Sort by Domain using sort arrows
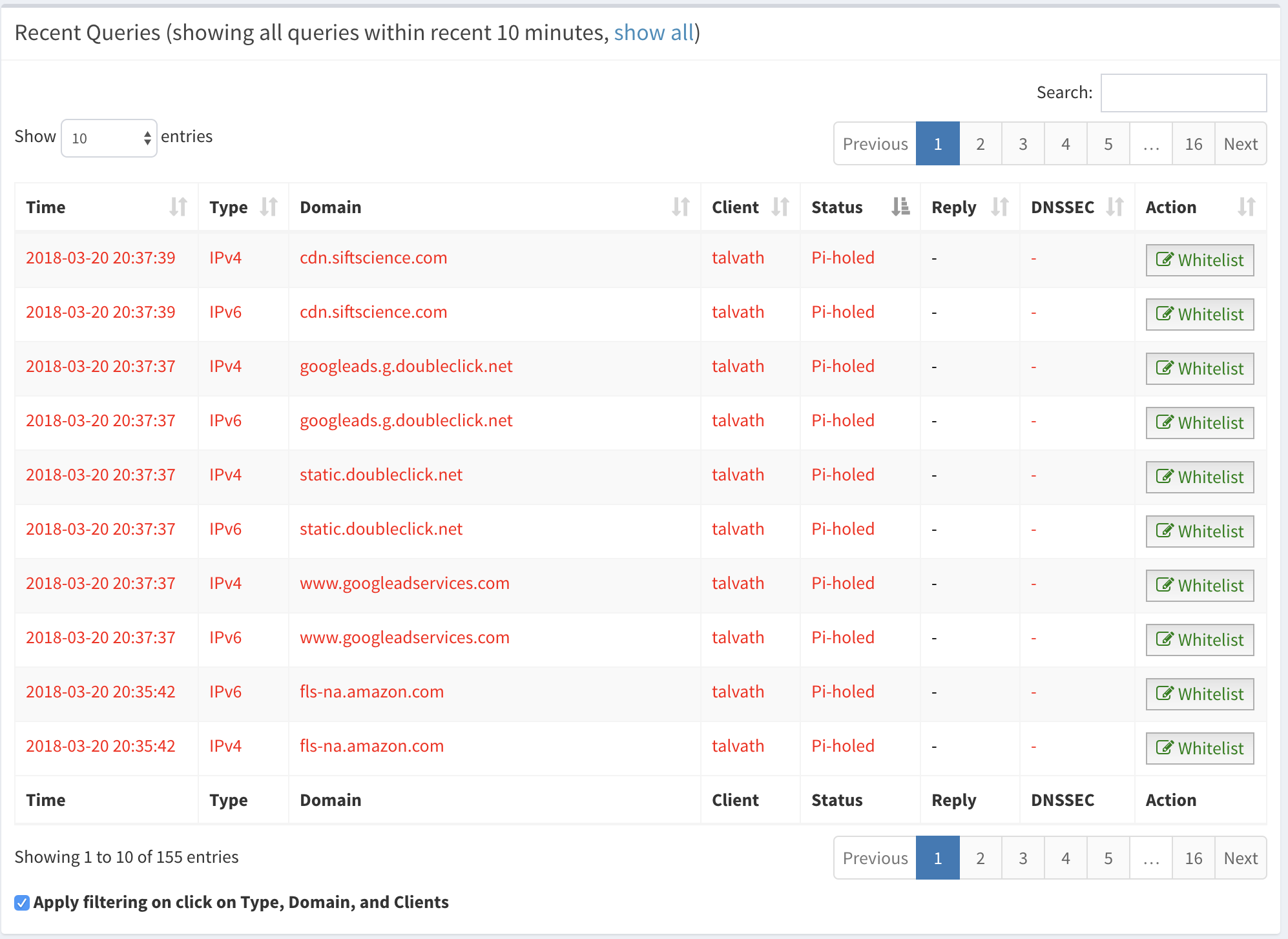1288x939 pixels. pos(681,207)
